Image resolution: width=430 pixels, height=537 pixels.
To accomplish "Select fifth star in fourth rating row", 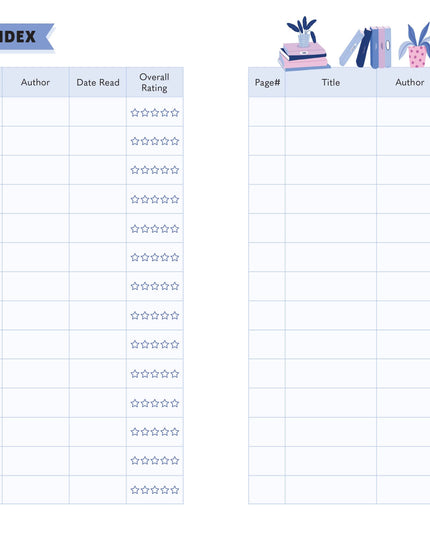I will point(175,199).
